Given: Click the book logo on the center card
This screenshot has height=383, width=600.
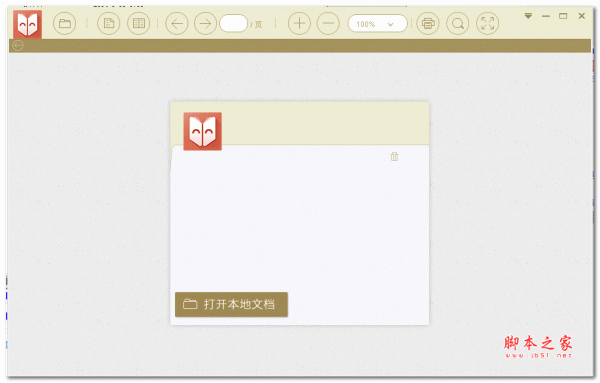Looking at the screenshot, I should 202,131.
